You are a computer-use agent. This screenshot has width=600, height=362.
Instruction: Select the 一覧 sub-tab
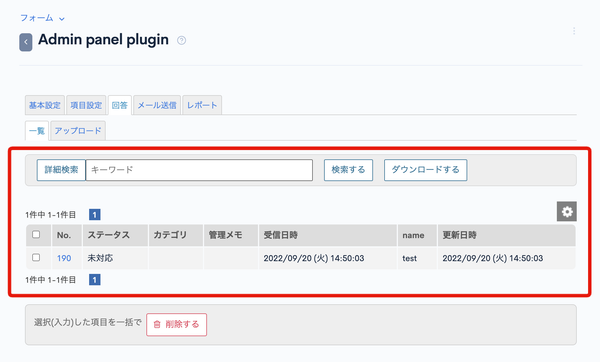(37, 131)
